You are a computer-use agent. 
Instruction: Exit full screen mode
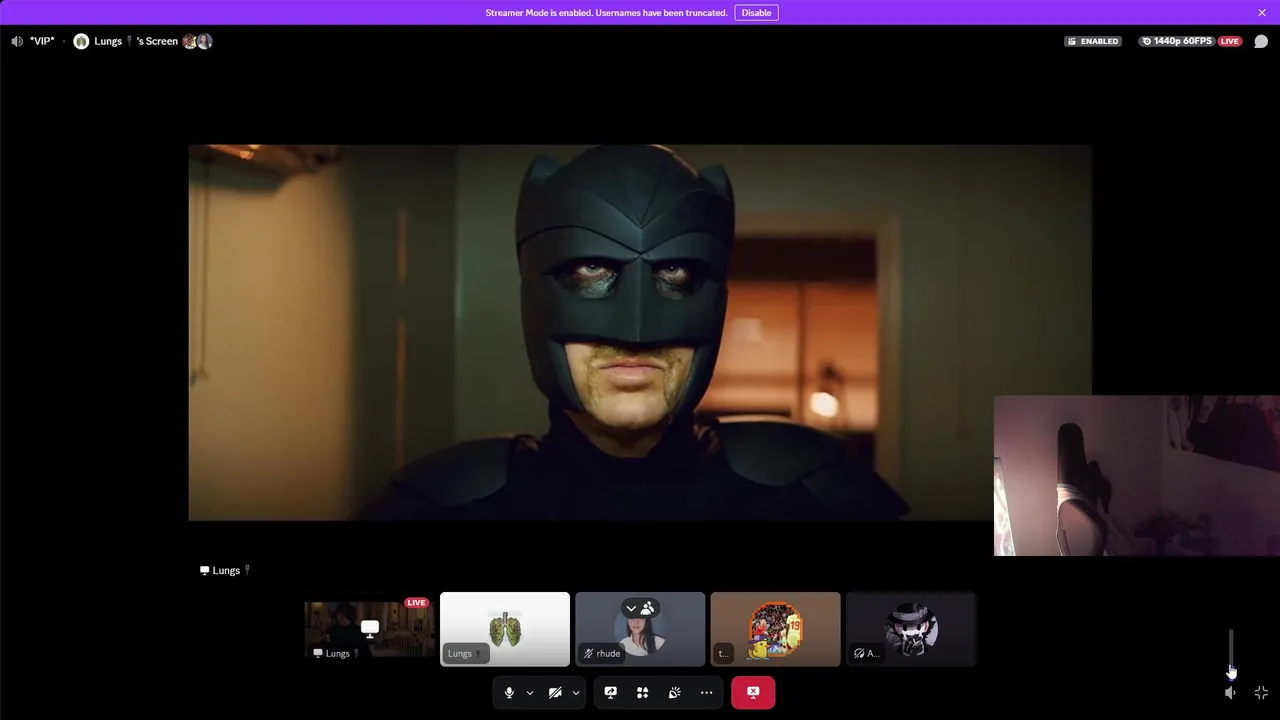[x=1261, y=692]
